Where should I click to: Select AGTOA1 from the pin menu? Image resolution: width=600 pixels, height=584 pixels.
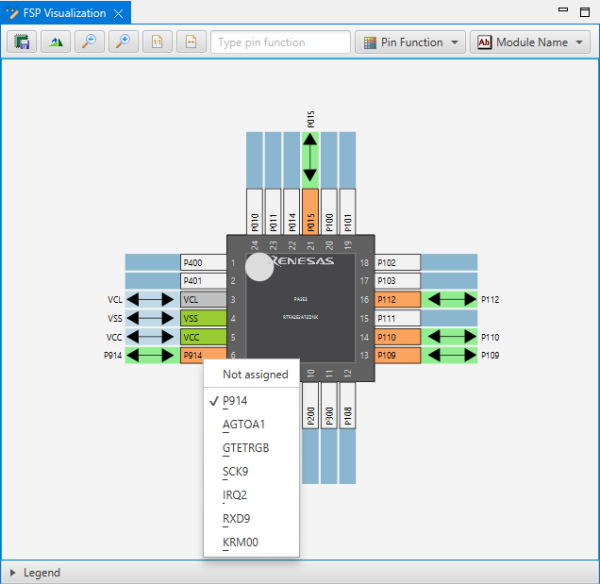[244, 423]
